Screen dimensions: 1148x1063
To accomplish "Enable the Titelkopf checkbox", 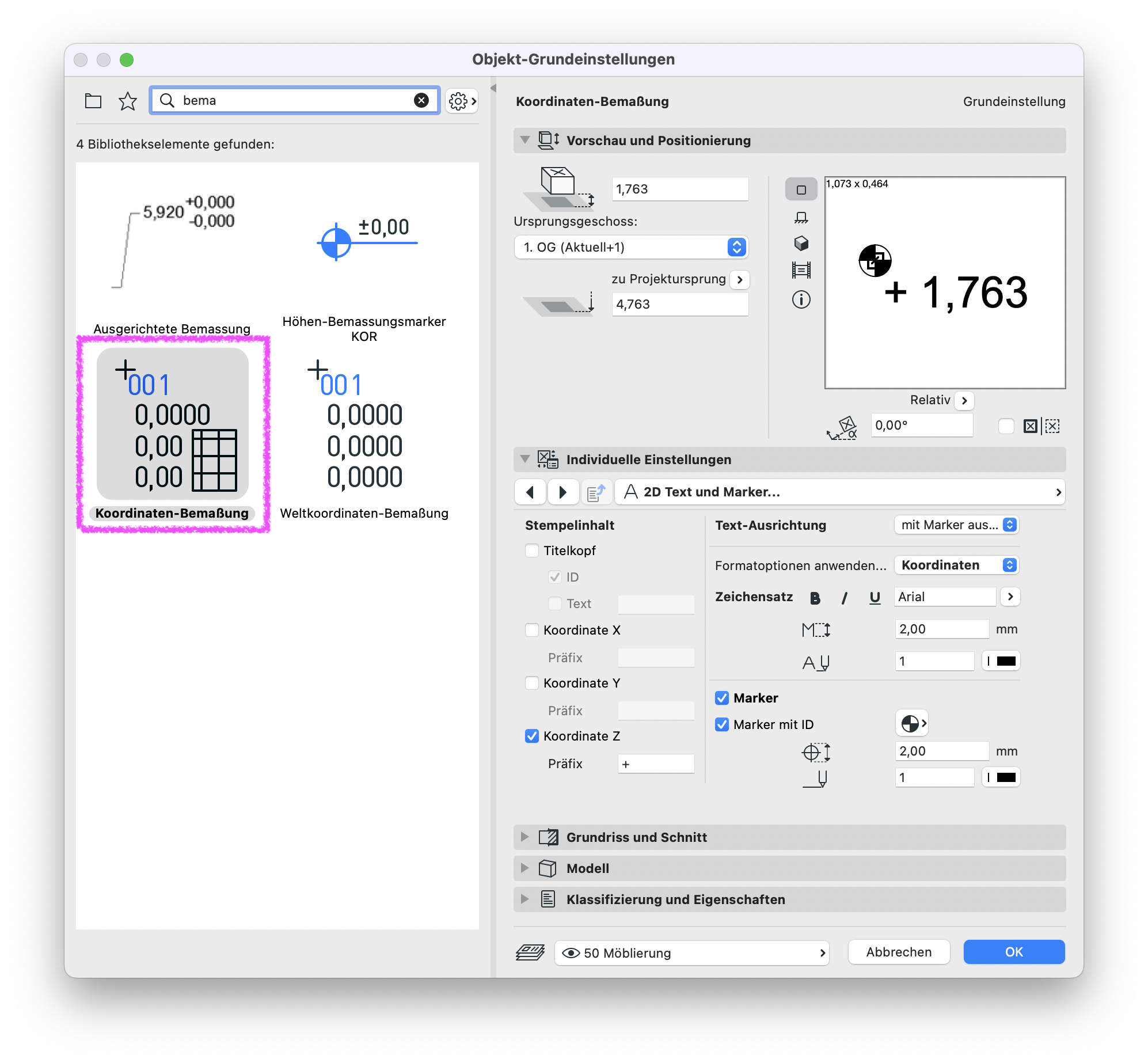I will [532, 551].
